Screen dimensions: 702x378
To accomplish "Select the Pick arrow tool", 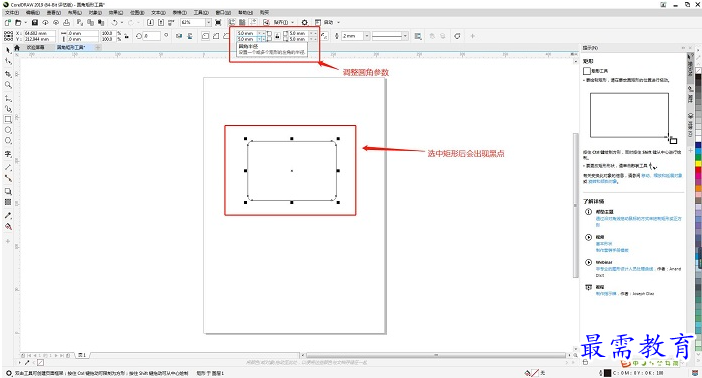I will tap(8, 50).
